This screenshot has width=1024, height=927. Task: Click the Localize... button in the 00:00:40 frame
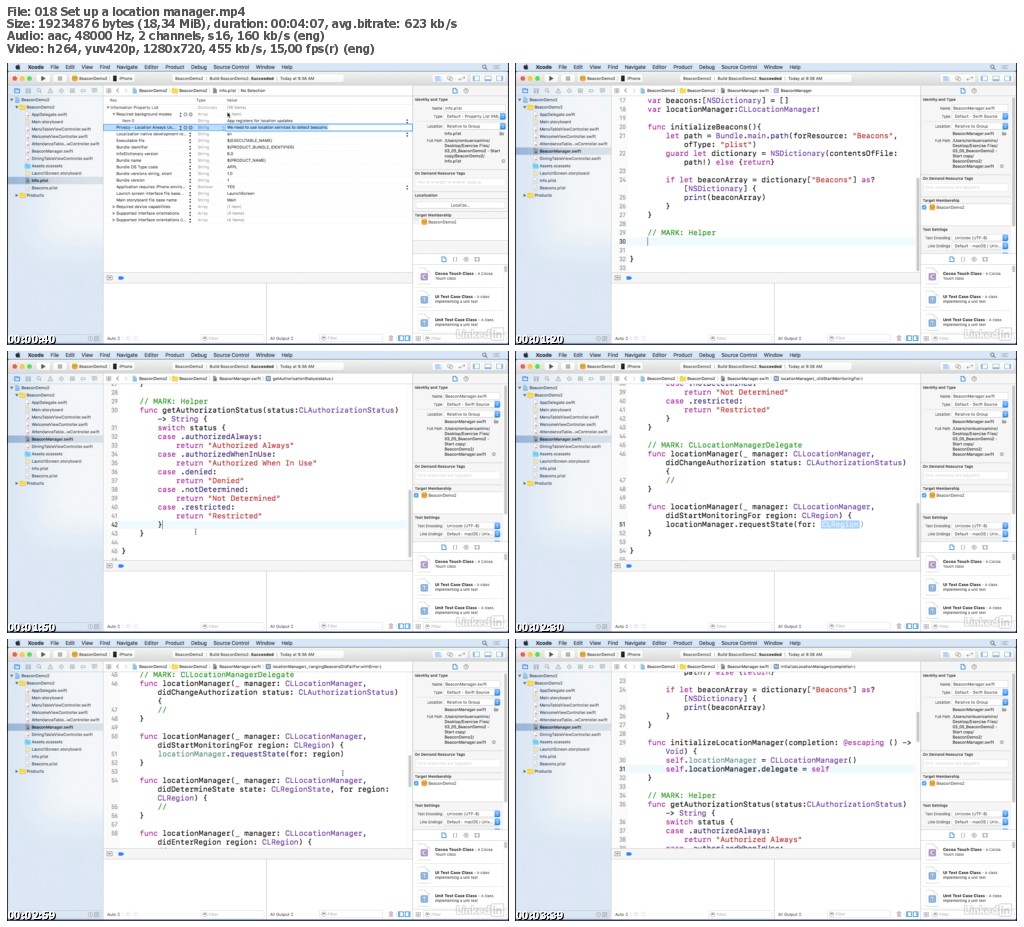coord(459,204)
